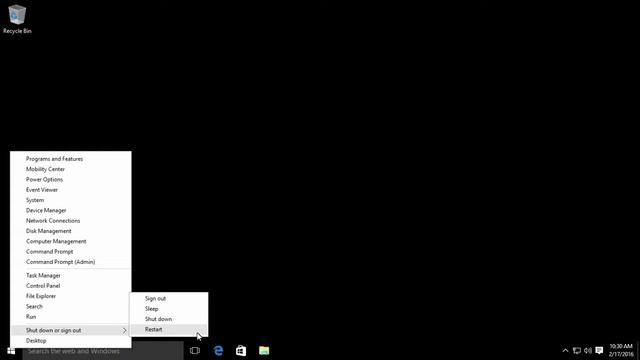Select Programs and Features
This screenshot has width=640, height=360.
pyautogui.click(x=71, y=159)
